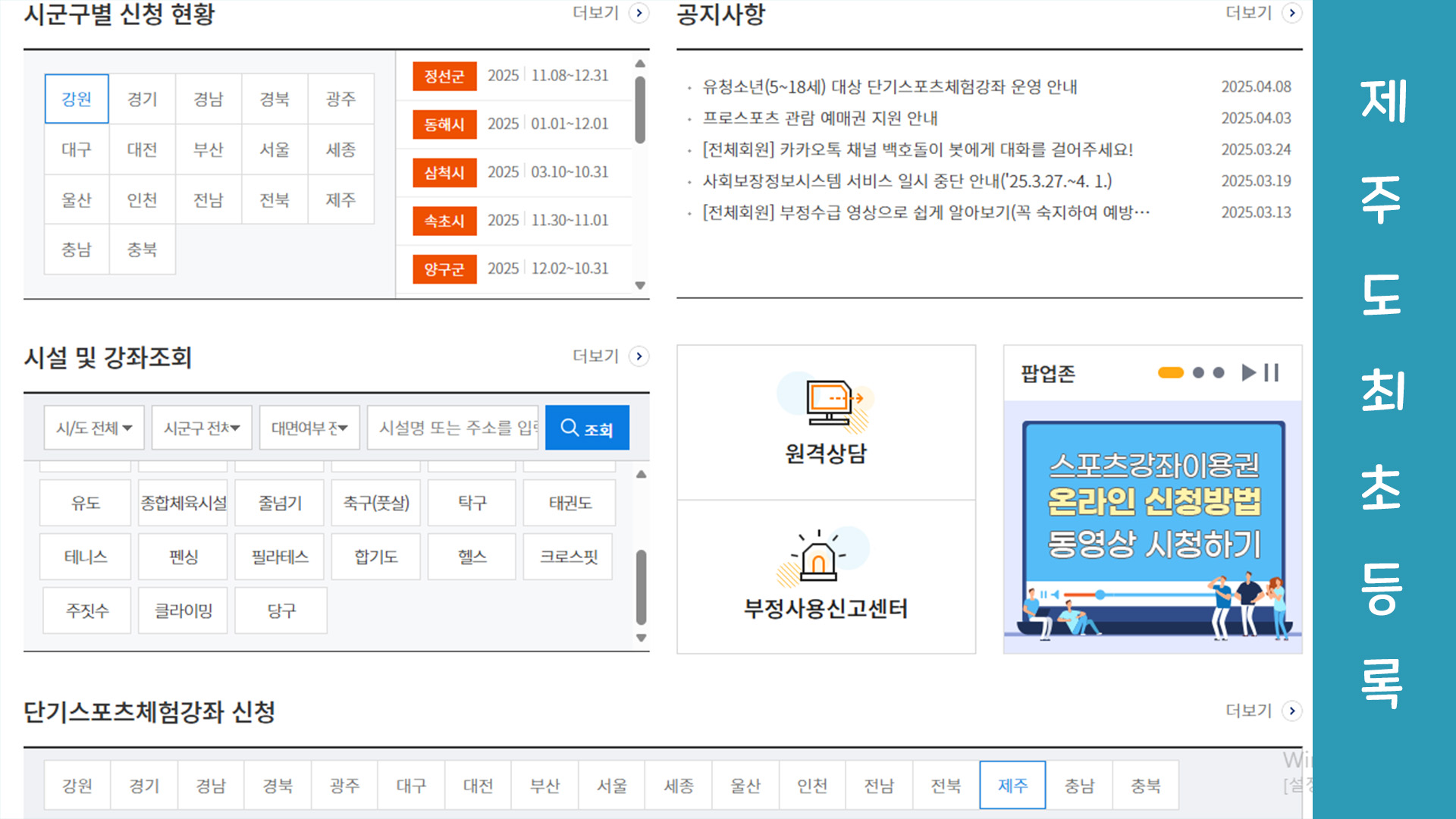Select the third 팝업존 slide dot
This screenshot has width=1456, height=819.
[1219, 372]
